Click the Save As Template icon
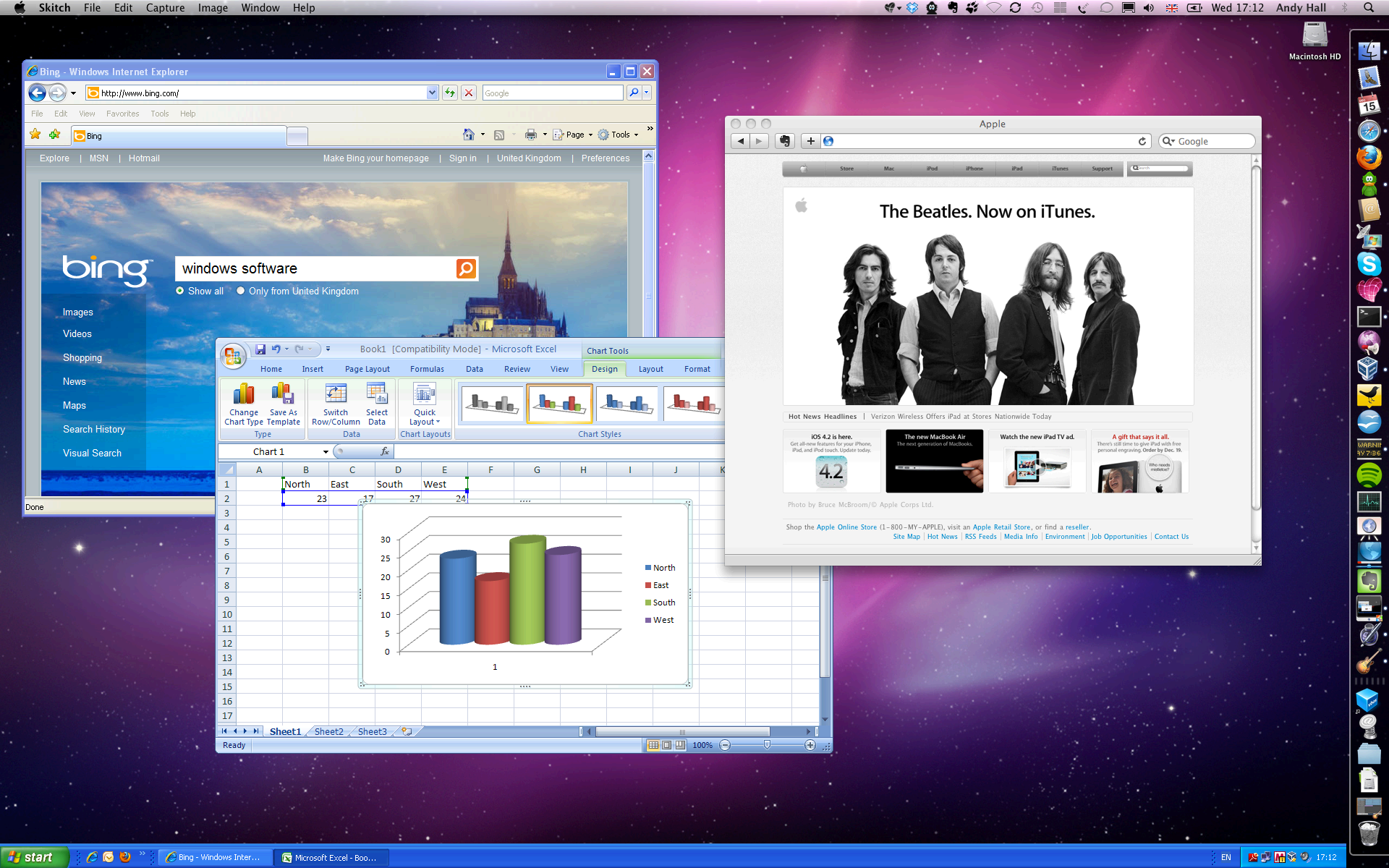The image size is (1389, 868). click(x=283, y=395)
